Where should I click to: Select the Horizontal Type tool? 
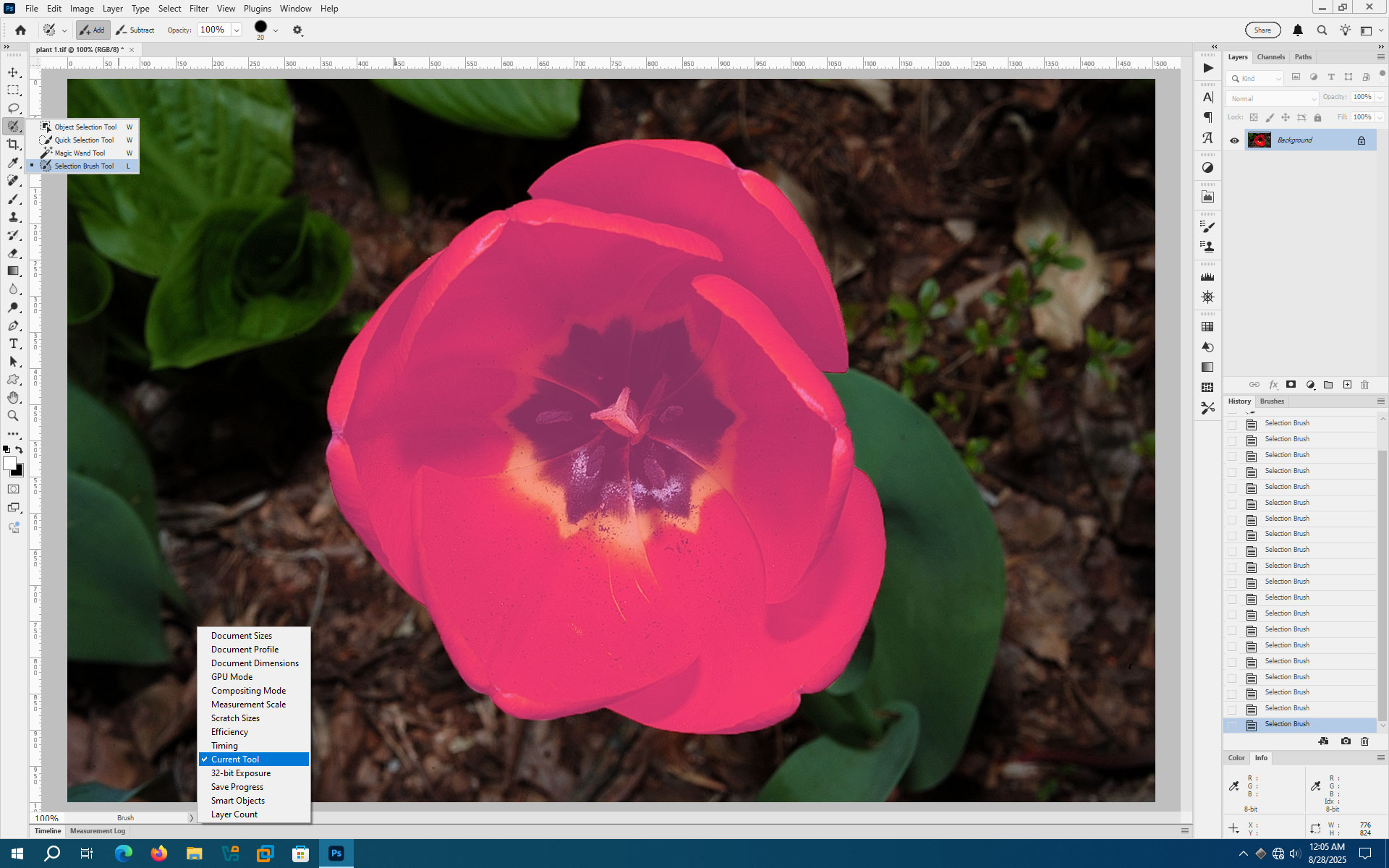tap(13, 344)
